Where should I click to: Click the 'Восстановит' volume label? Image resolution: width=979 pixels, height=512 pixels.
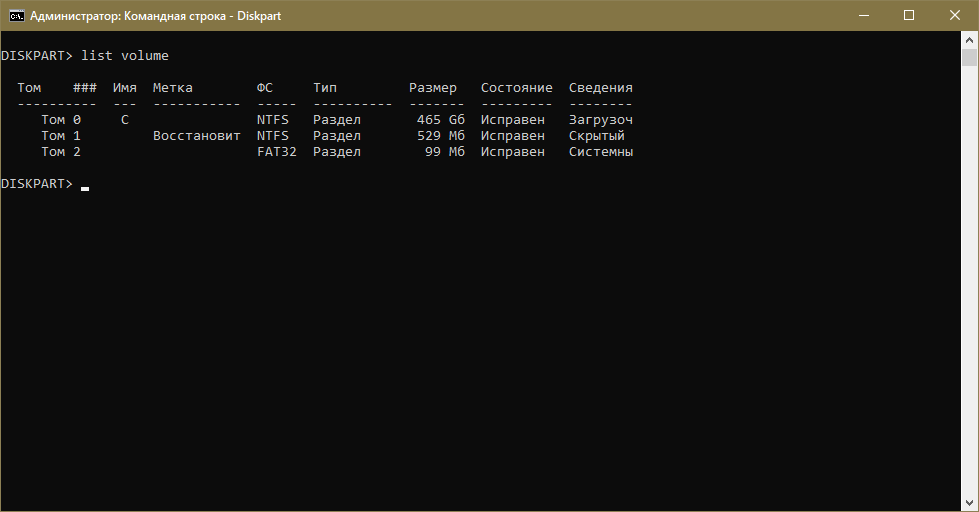point(197,136)
